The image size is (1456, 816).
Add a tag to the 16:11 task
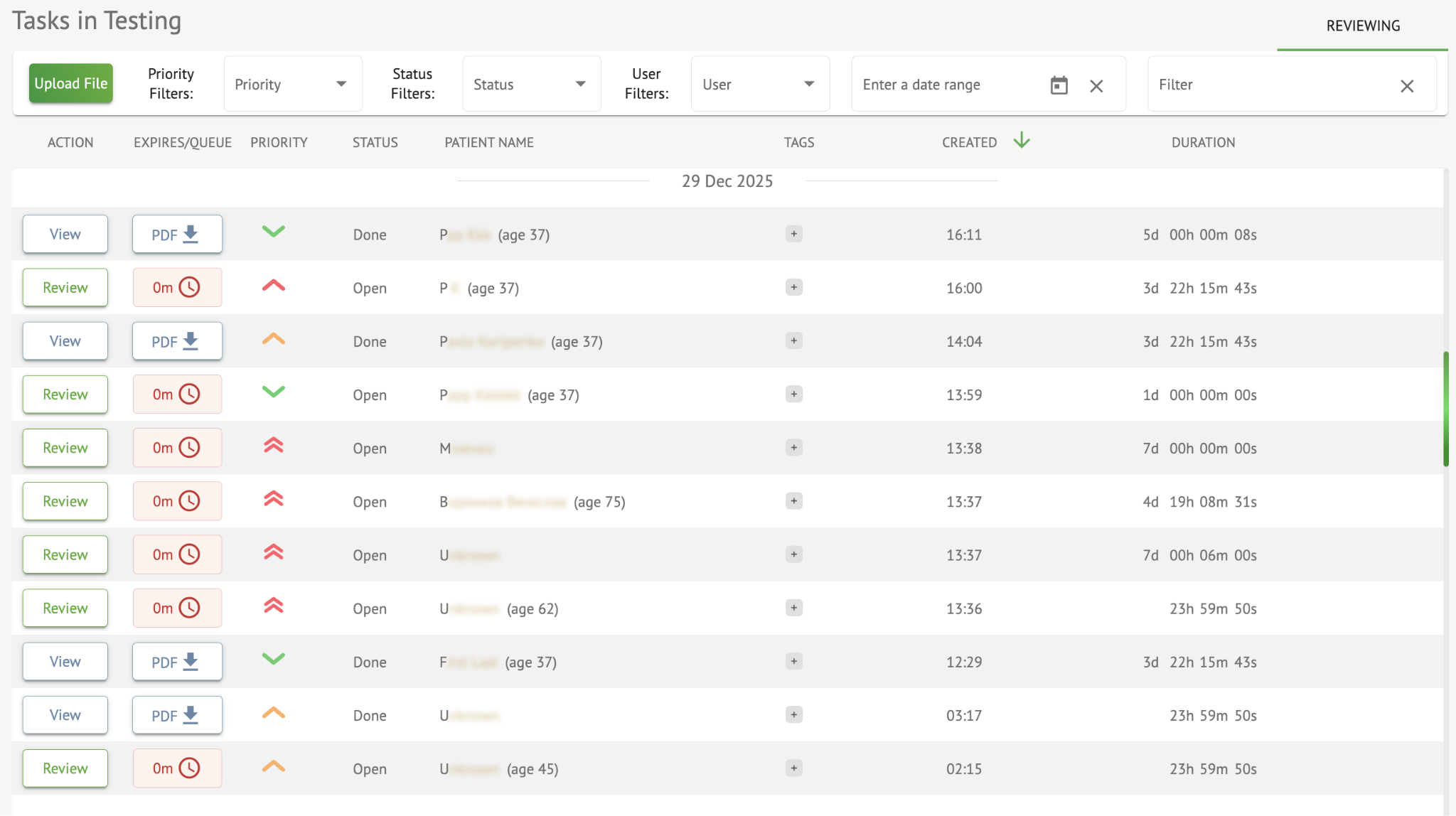(x=793, y=234)
